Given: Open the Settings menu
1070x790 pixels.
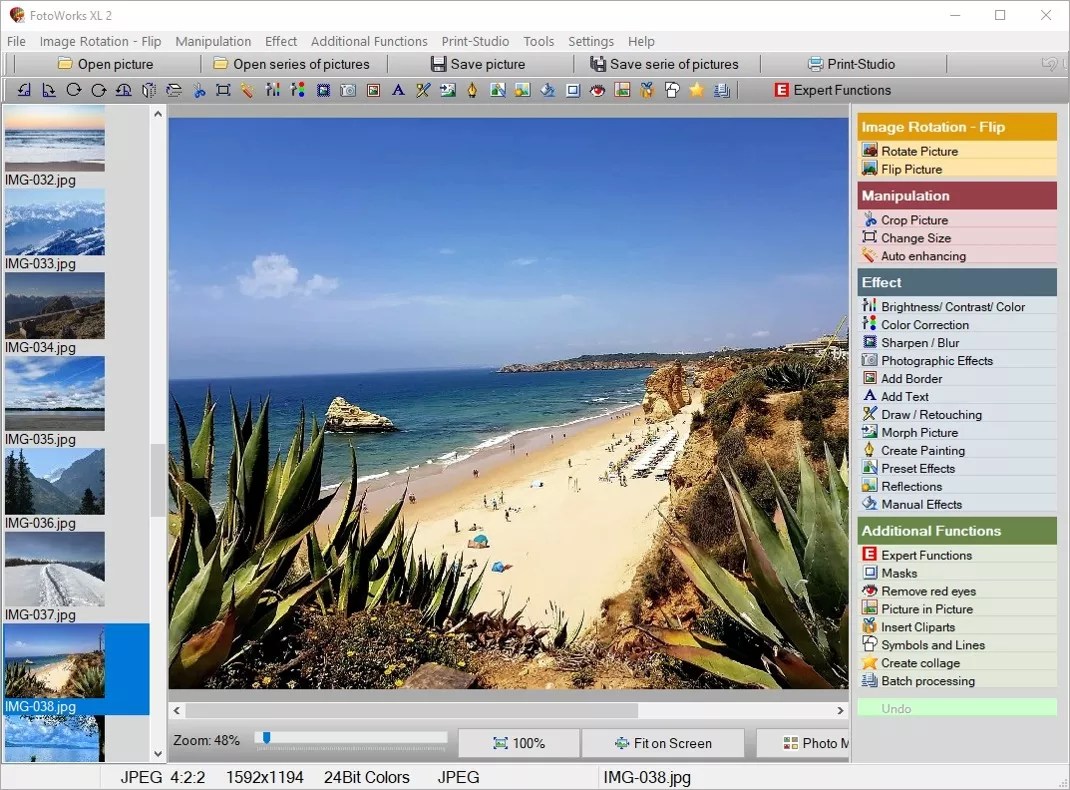Looking at the screenshot, I should tap(590, 41).
